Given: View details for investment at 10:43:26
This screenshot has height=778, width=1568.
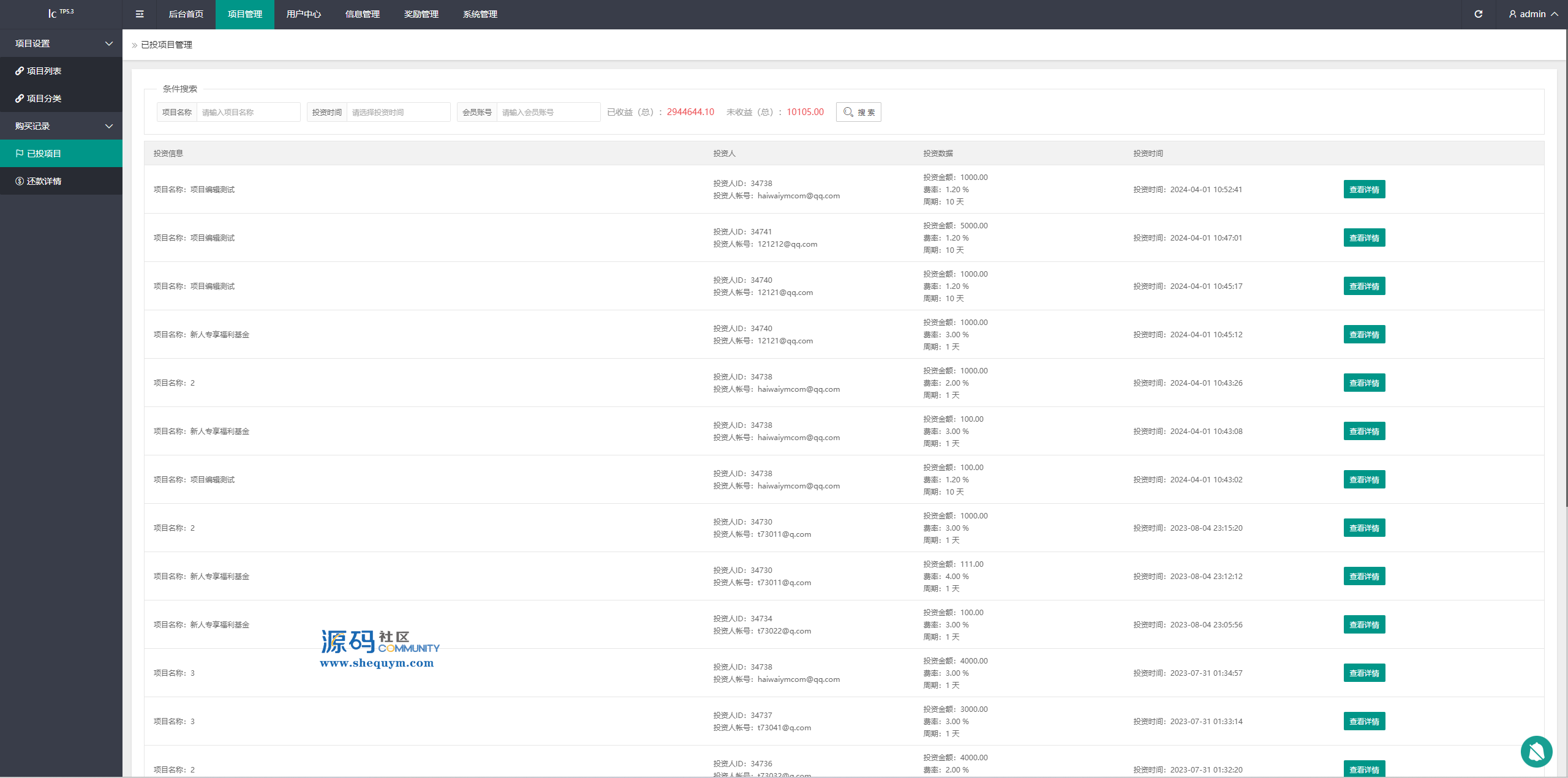Looking at the screenshot, I should pyautogui.click(x=1364, y=383).
